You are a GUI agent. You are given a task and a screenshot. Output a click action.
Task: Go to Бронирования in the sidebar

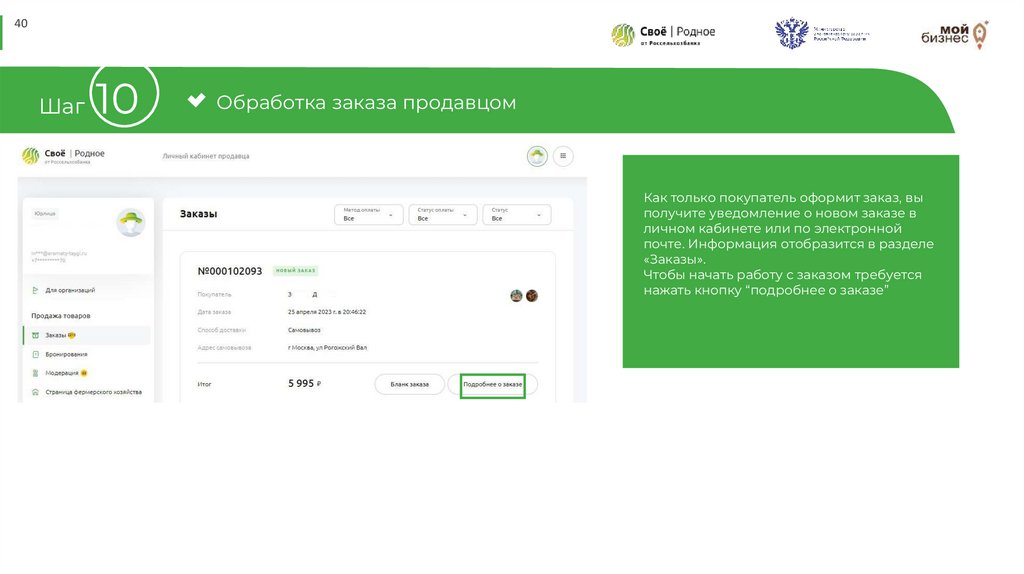65,354
